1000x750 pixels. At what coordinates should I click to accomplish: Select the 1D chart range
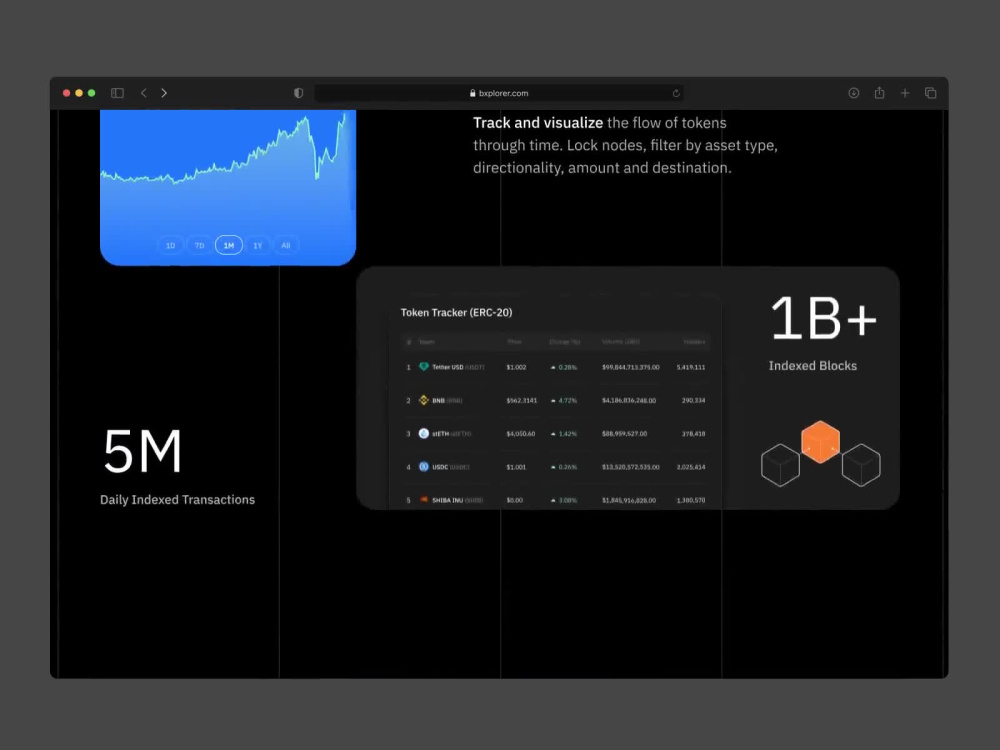(x=170, y=246)
